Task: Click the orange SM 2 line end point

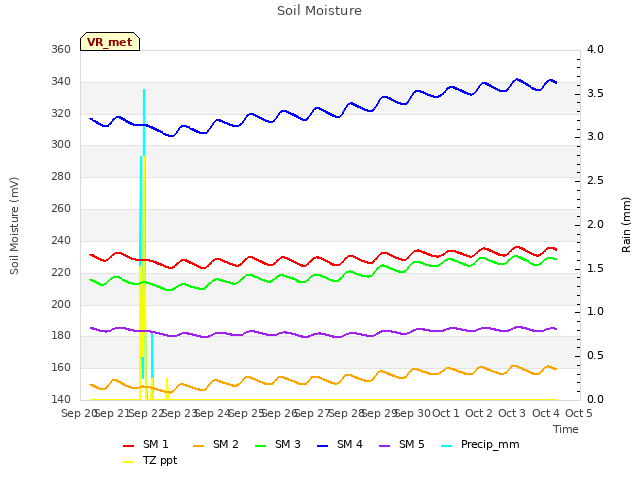Action: tap(556, 369)
